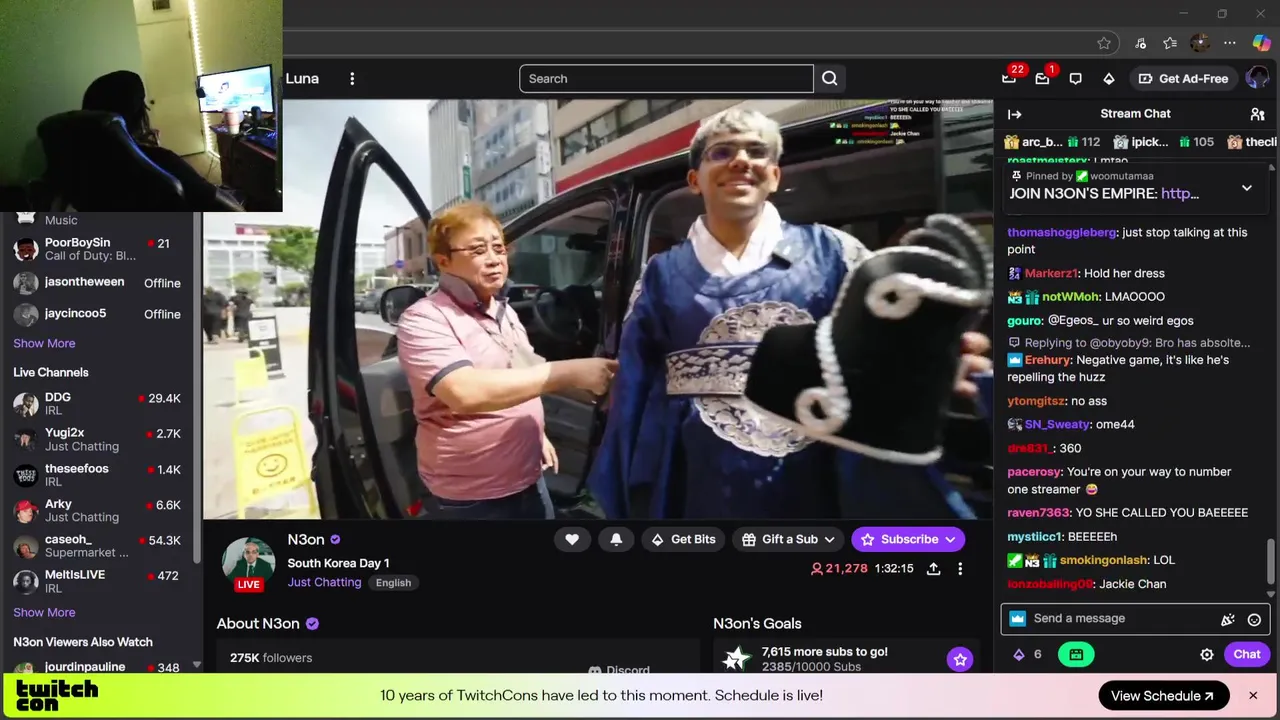Open the whispers speech bubble icon
Image resolution: width=1280 pixels, height=720 pixels.
pos(1075,79)
